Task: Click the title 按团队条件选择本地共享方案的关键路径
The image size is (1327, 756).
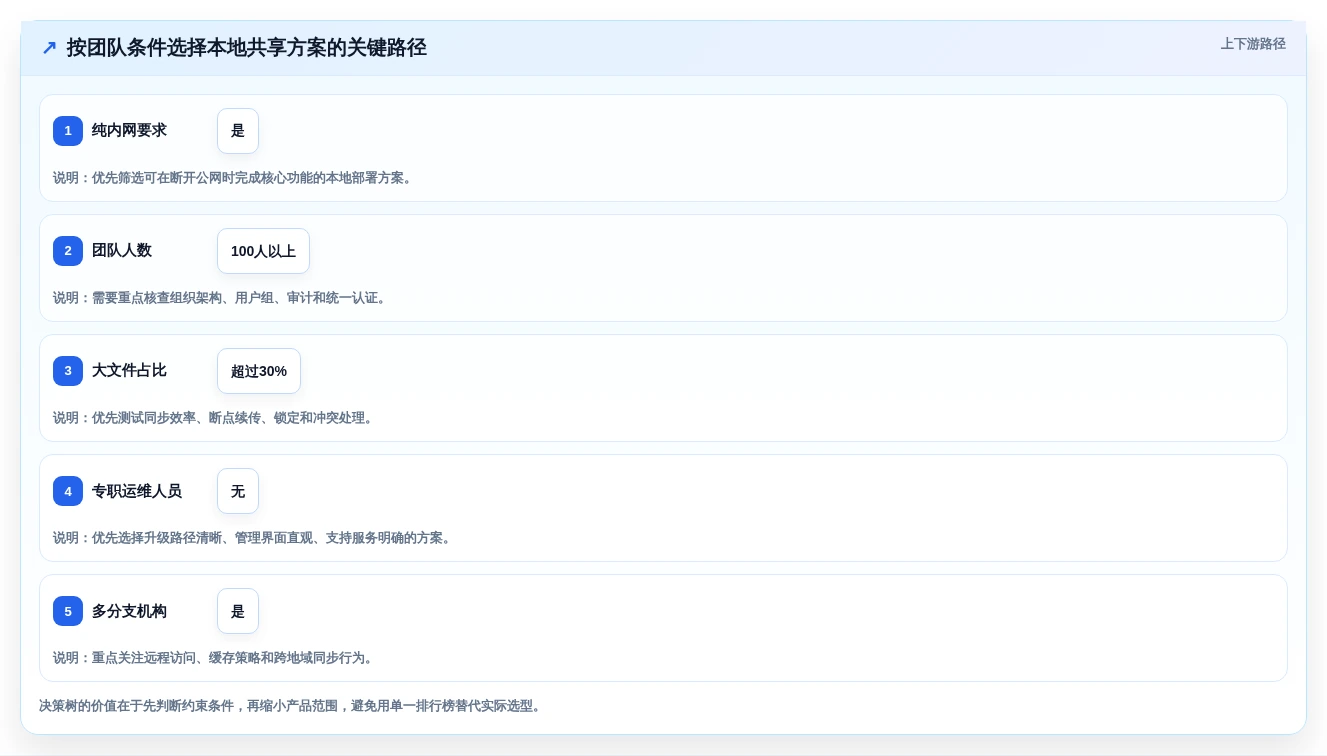Action: 247,48
